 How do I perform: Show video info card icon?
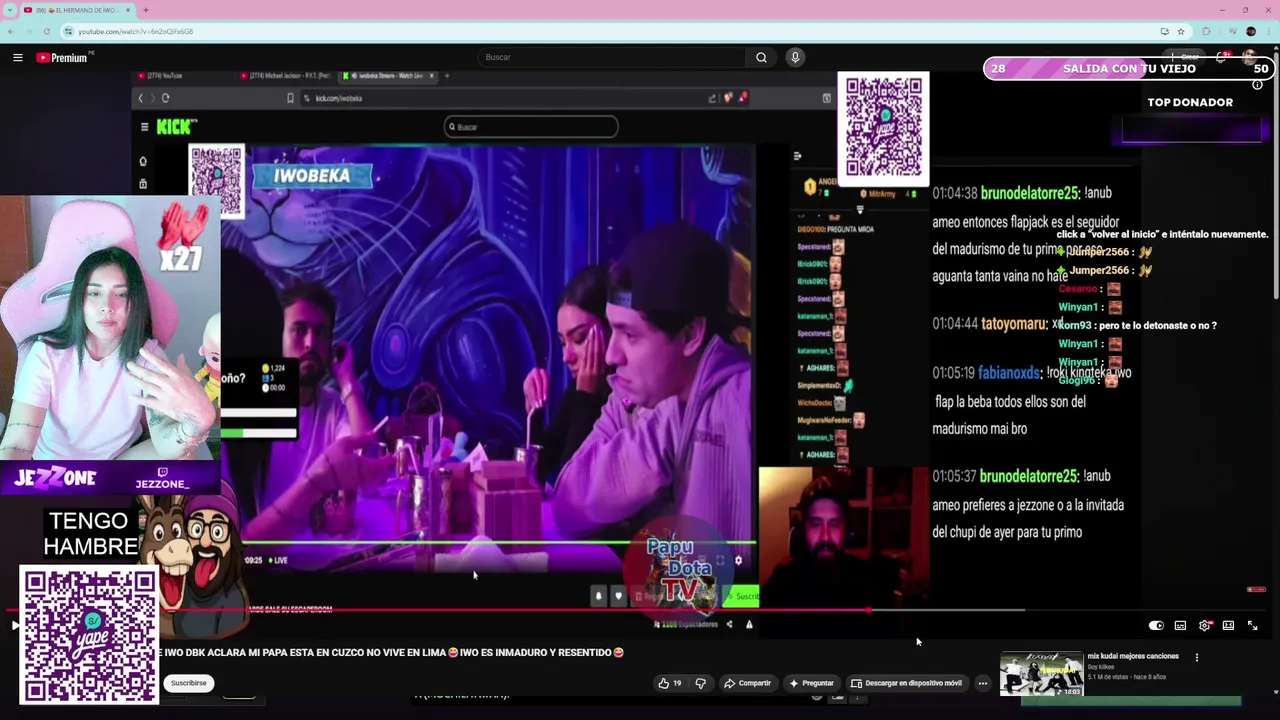pyautogui.click(x=1257, y=85)
